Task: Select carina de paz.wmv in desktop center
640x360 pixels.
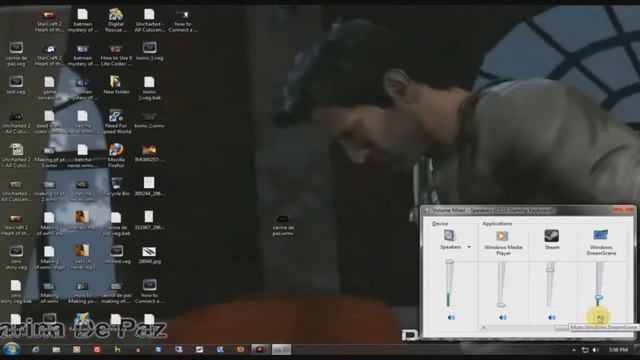Action: (283, 225)
